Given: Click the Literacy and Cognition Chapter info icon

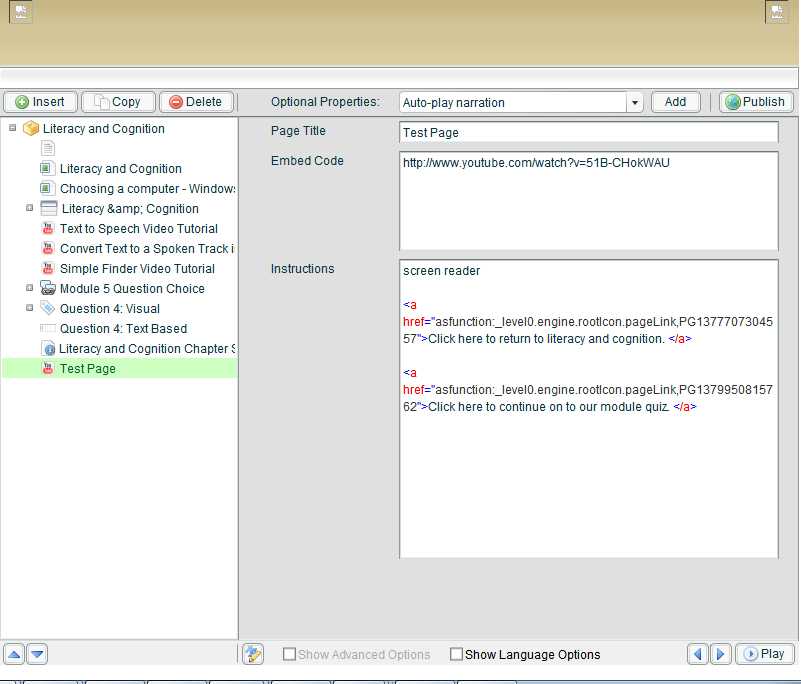Looking at the screenshot, I should 49,349.
